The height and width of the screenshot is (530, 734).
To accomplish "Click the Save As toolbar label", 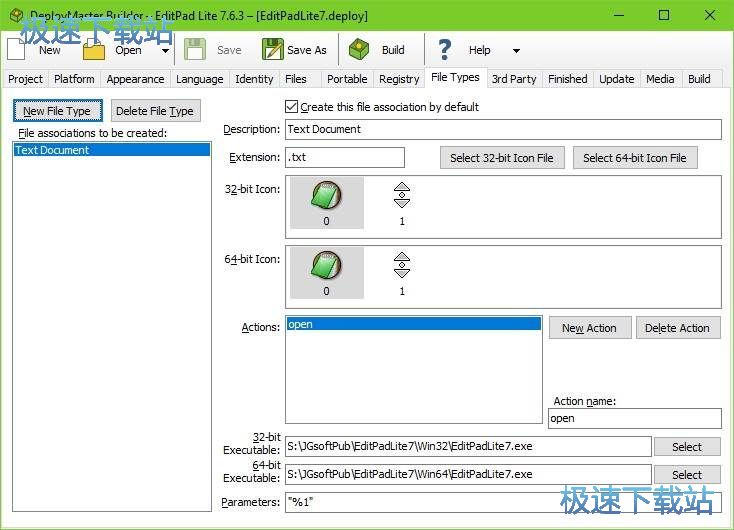I will [307, 50].
